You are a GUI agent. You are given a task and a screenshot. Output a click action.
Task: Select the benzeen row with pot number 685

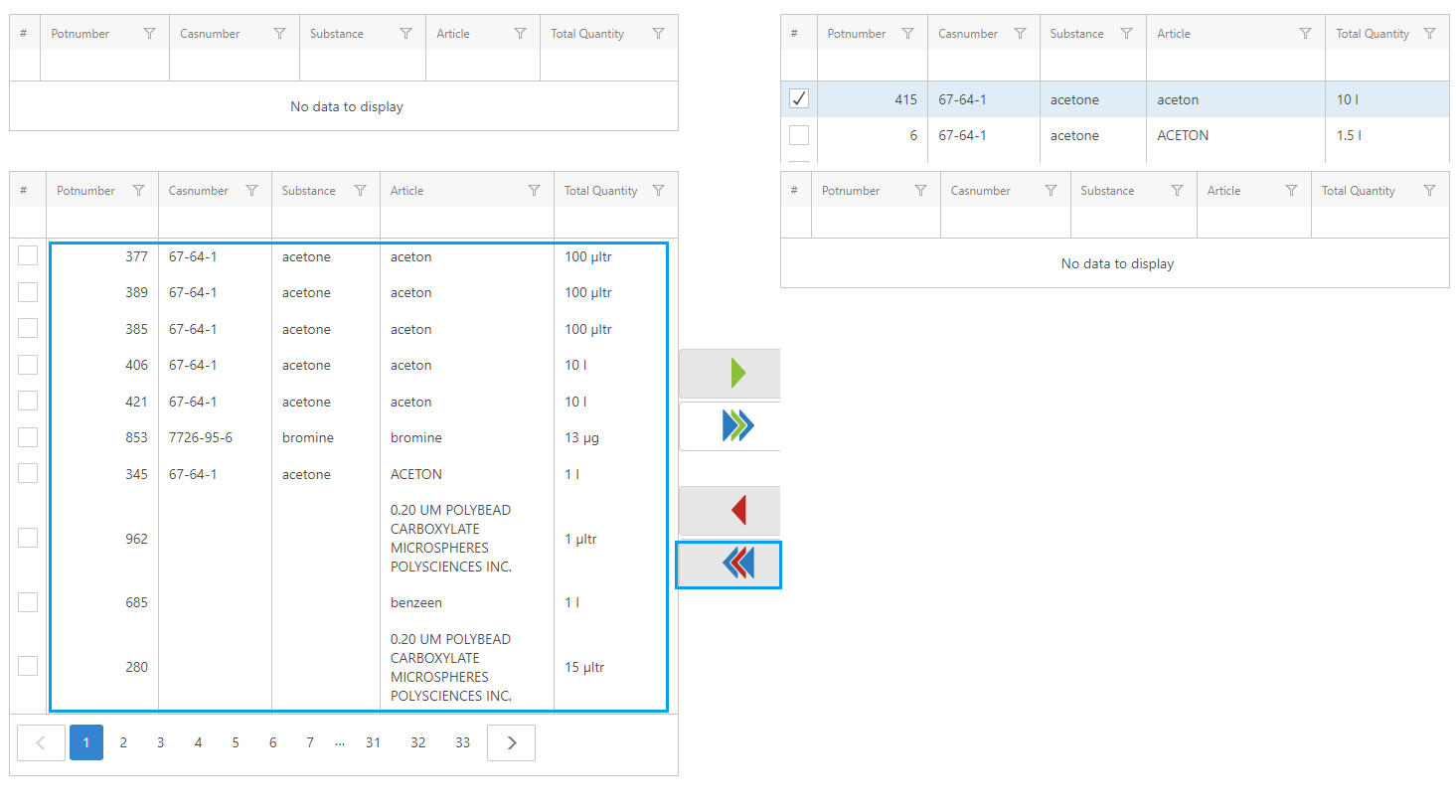28,602
